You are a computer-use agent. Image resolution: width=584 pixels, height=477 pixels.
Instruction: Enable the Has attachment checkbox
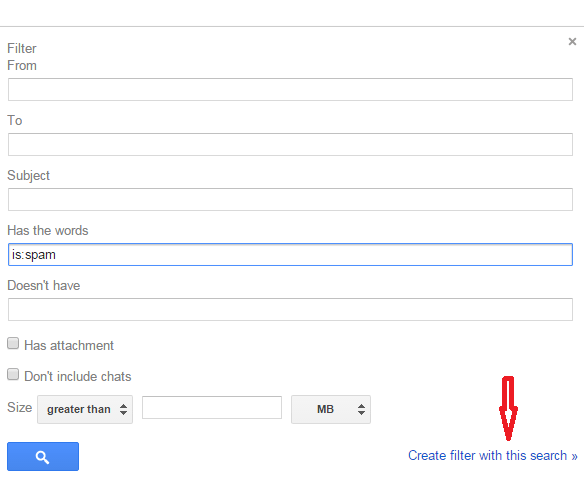click(x=13, y=343)
